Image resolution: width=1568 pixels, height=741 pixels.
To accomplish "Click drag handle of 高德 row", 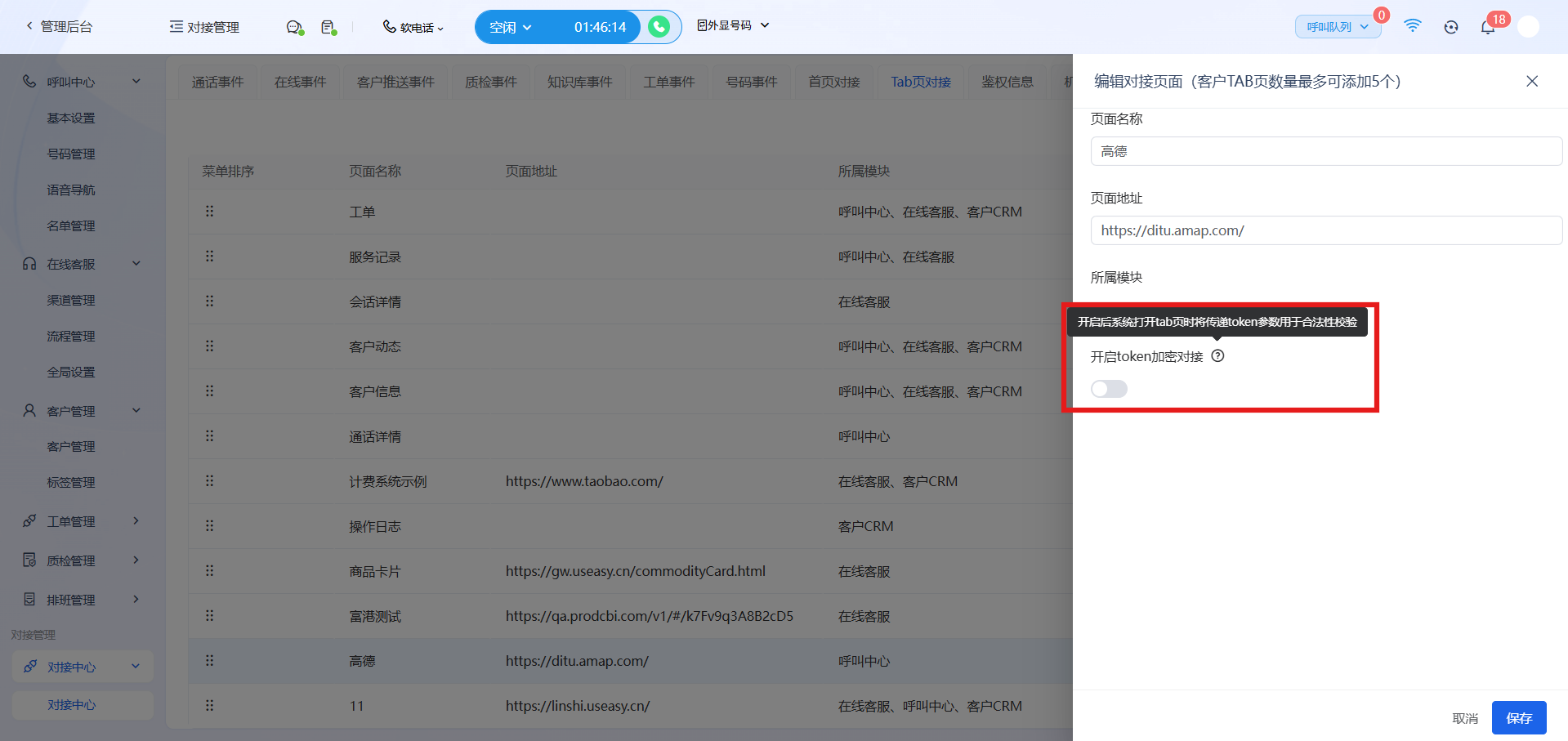I will [210, 661].
